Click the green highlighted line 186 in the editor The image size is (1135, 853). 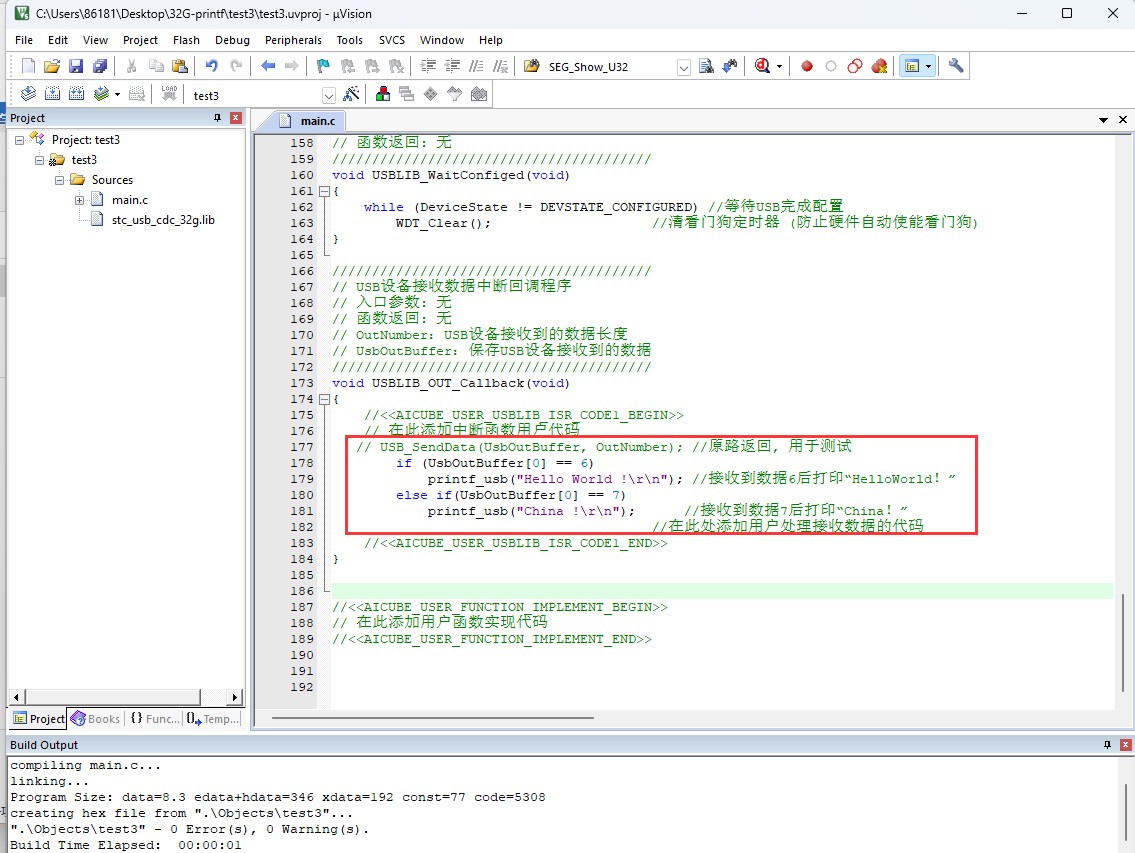722,591
